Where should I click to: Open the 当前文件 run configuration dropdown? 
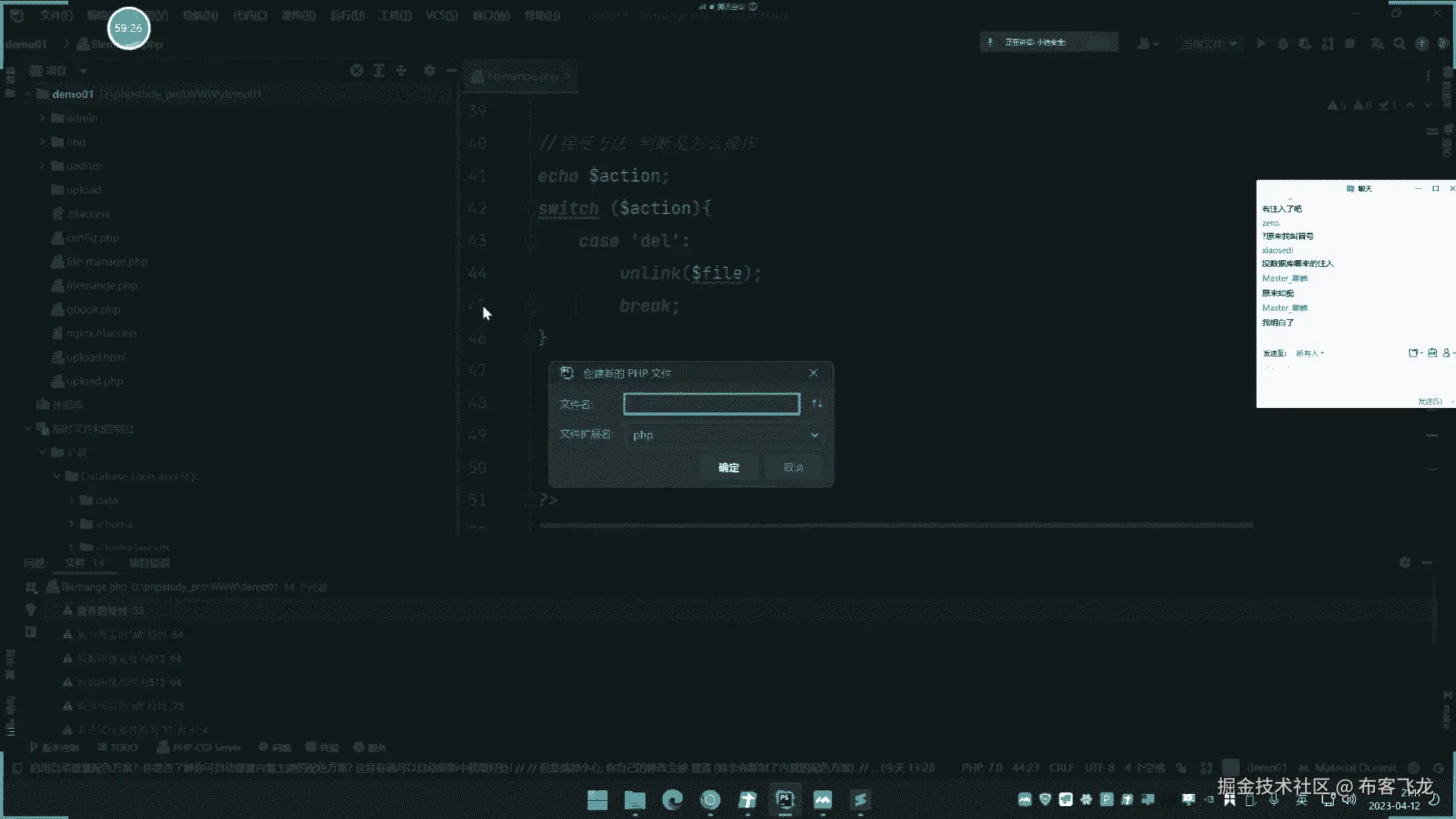coord(1210,44)
